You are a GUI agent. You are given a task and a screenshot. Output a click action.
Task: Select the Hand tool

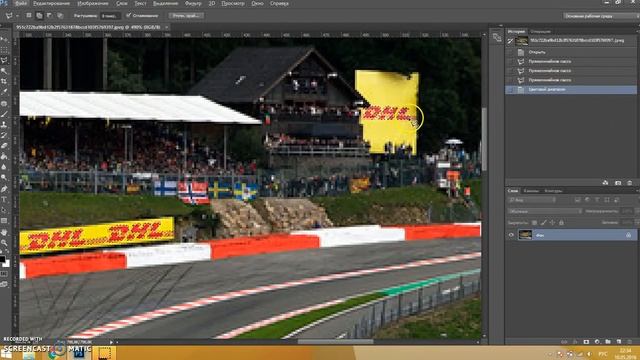tap(4, 232)
